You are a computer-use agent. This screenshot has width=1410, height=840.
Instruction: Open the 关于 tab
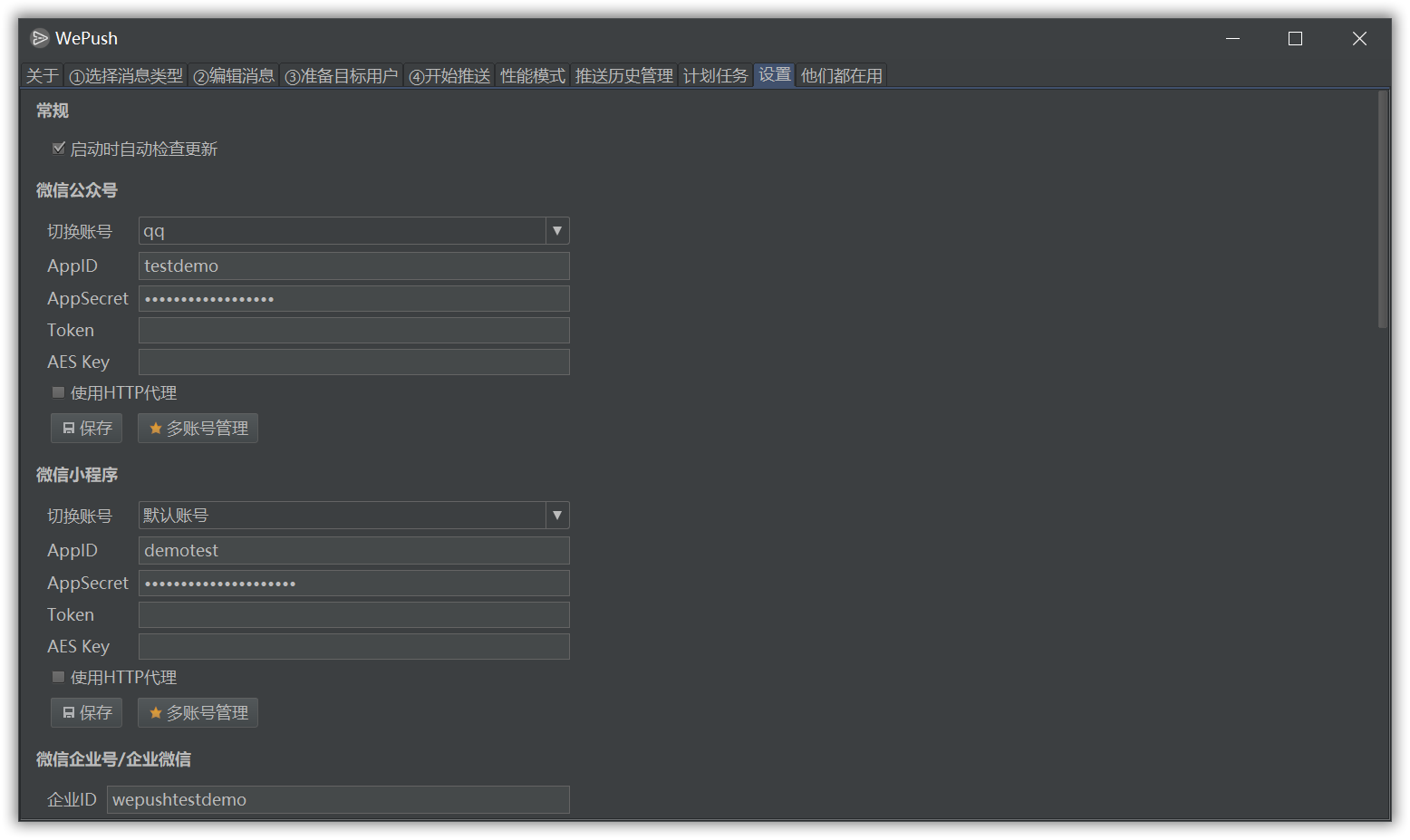[43, 76]
